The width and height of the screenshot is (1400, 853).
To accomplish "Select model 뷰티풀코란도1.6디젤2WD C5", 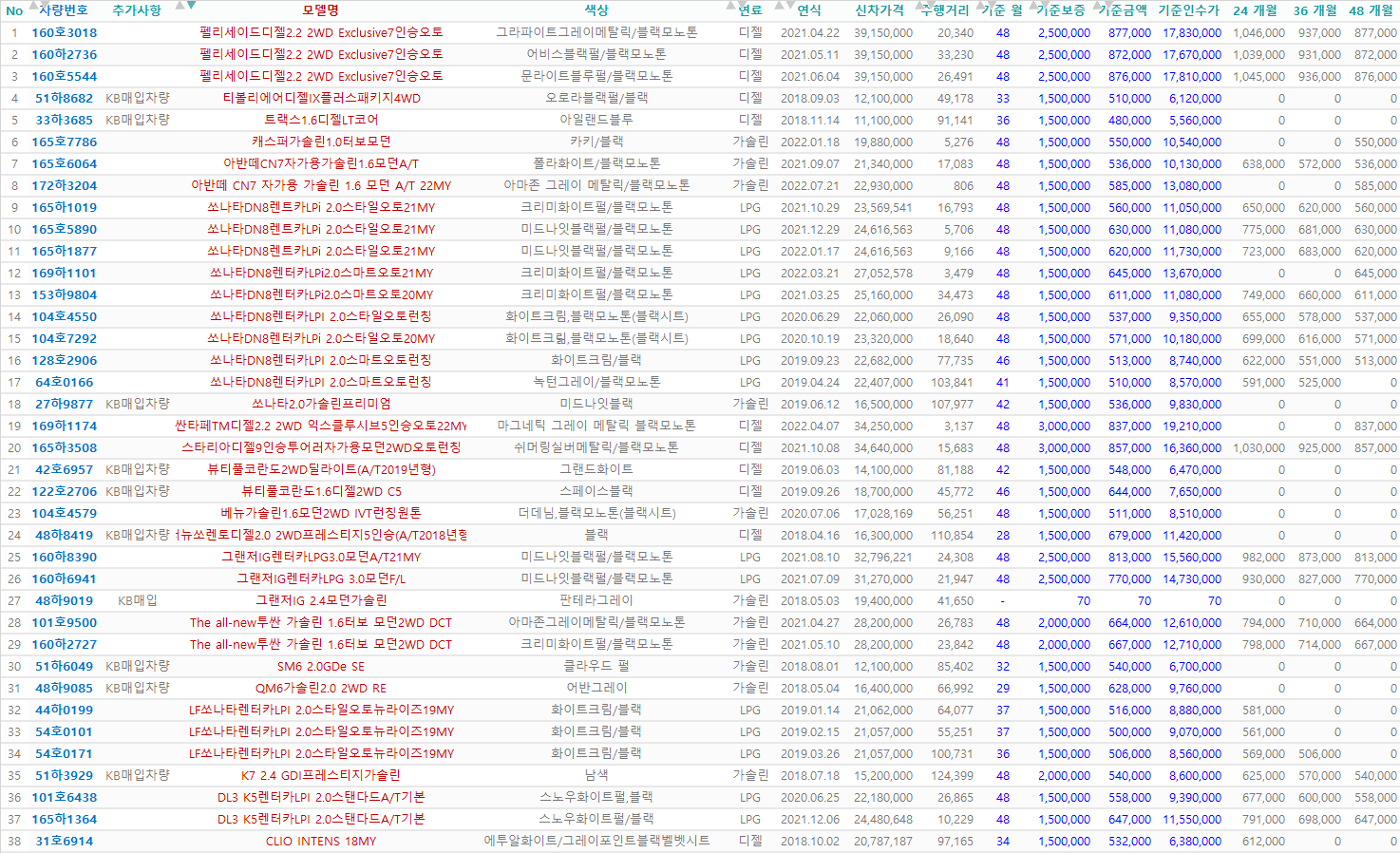I will click(321, 491).
